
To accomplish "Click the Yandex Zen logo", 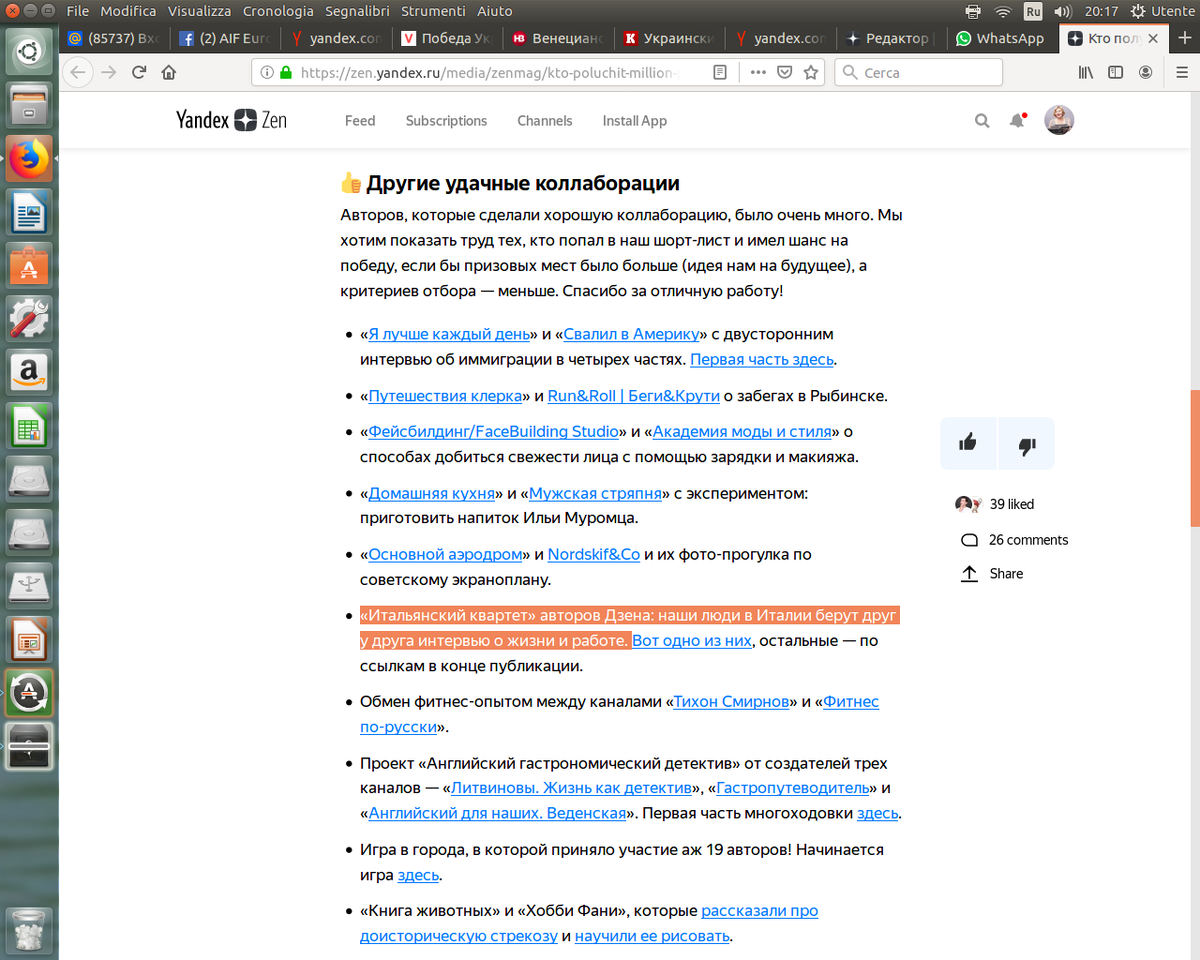I will coord(231,120).
